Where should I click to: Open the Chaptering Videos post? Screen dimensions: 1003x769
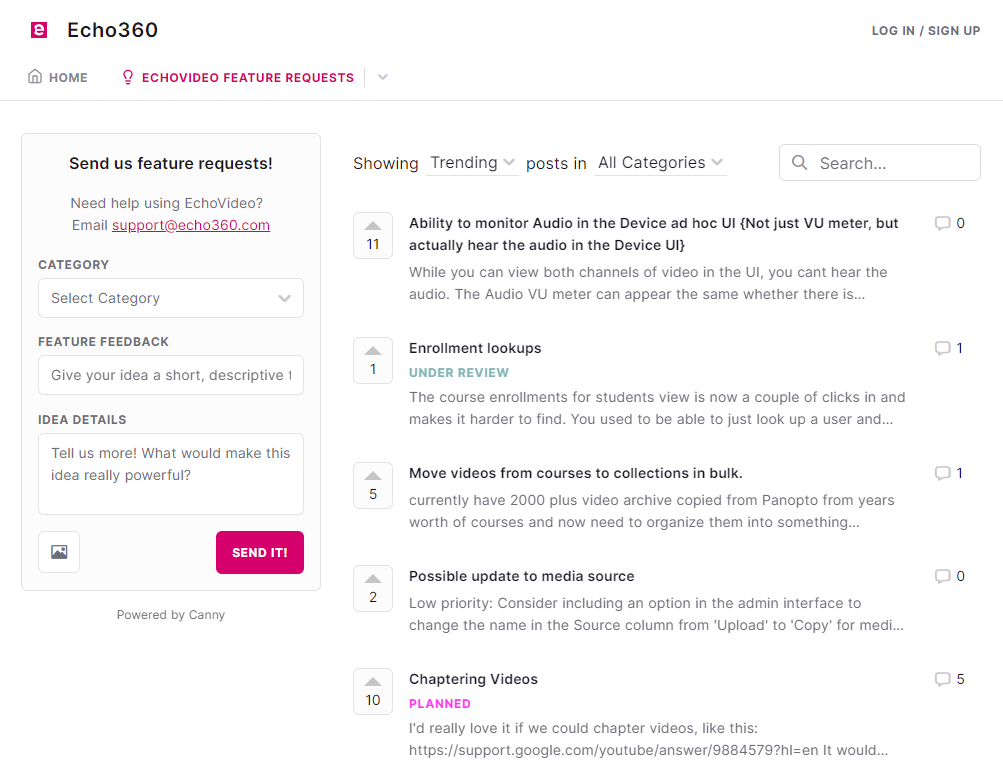473,679
